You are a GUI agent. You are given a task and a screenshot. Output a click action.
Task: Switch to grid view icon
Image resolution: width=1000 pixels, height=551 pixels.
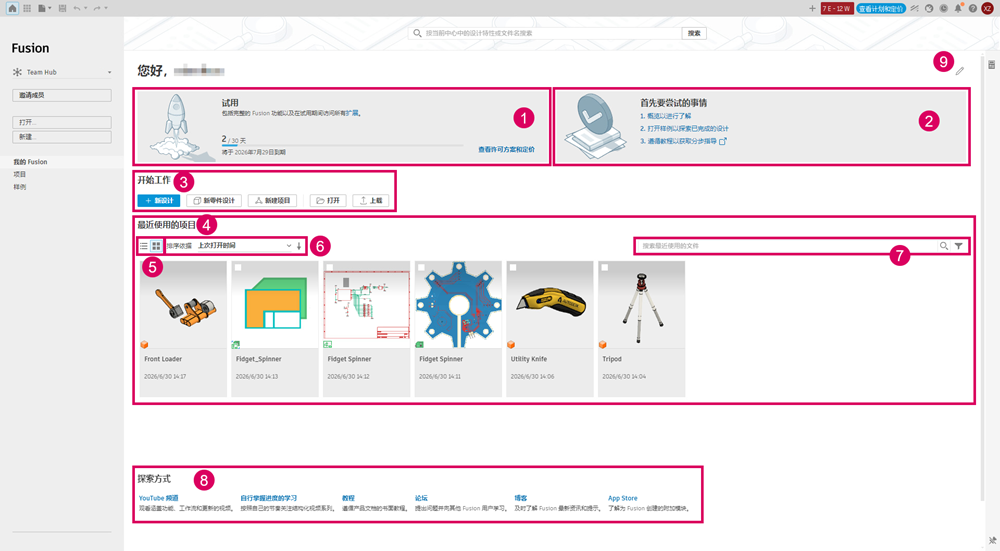156,246
